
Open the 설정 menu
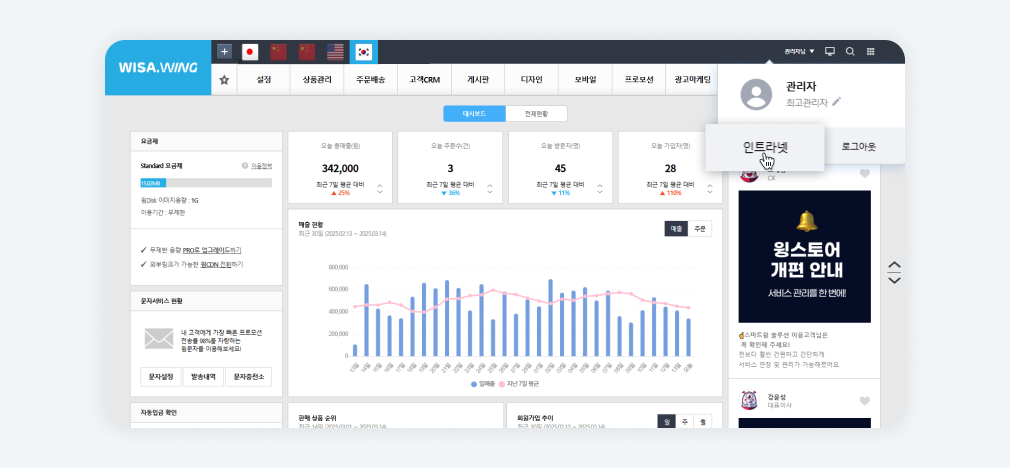coord(263,80)
